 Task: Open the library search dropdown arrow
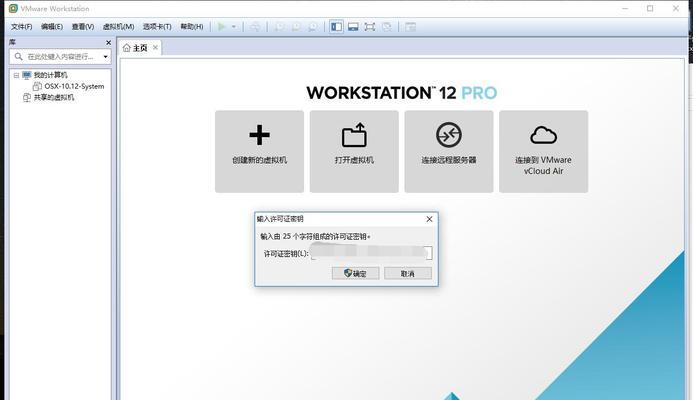click(105, 57)
